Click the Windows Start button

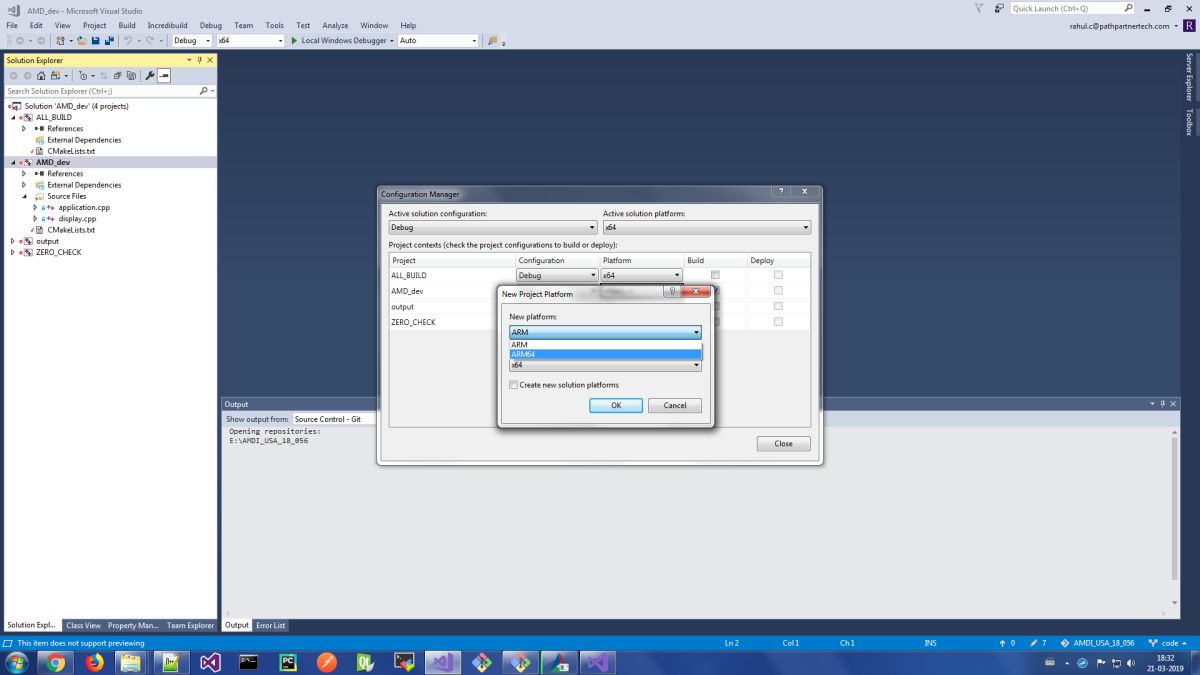click(17, 662)
